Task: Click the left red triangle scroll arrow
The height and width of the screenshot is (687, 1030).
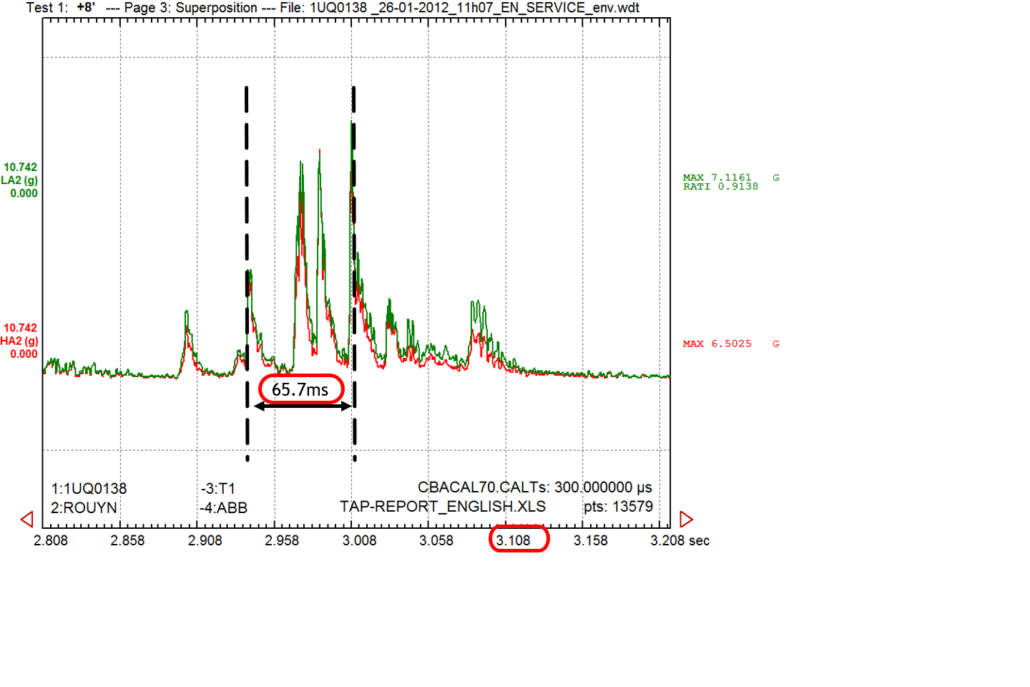Action: 27,520
